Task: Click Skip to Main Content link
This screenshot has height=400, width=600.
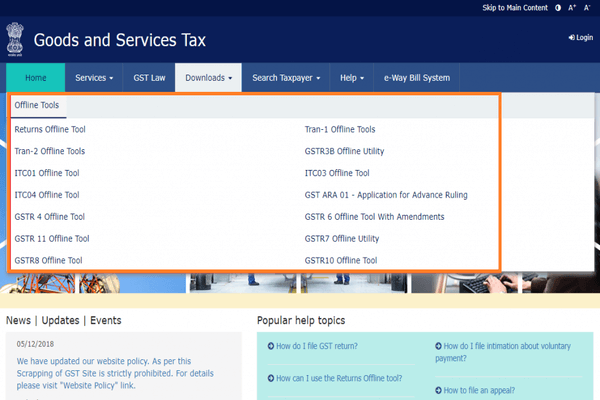Action: pos(515,8)
